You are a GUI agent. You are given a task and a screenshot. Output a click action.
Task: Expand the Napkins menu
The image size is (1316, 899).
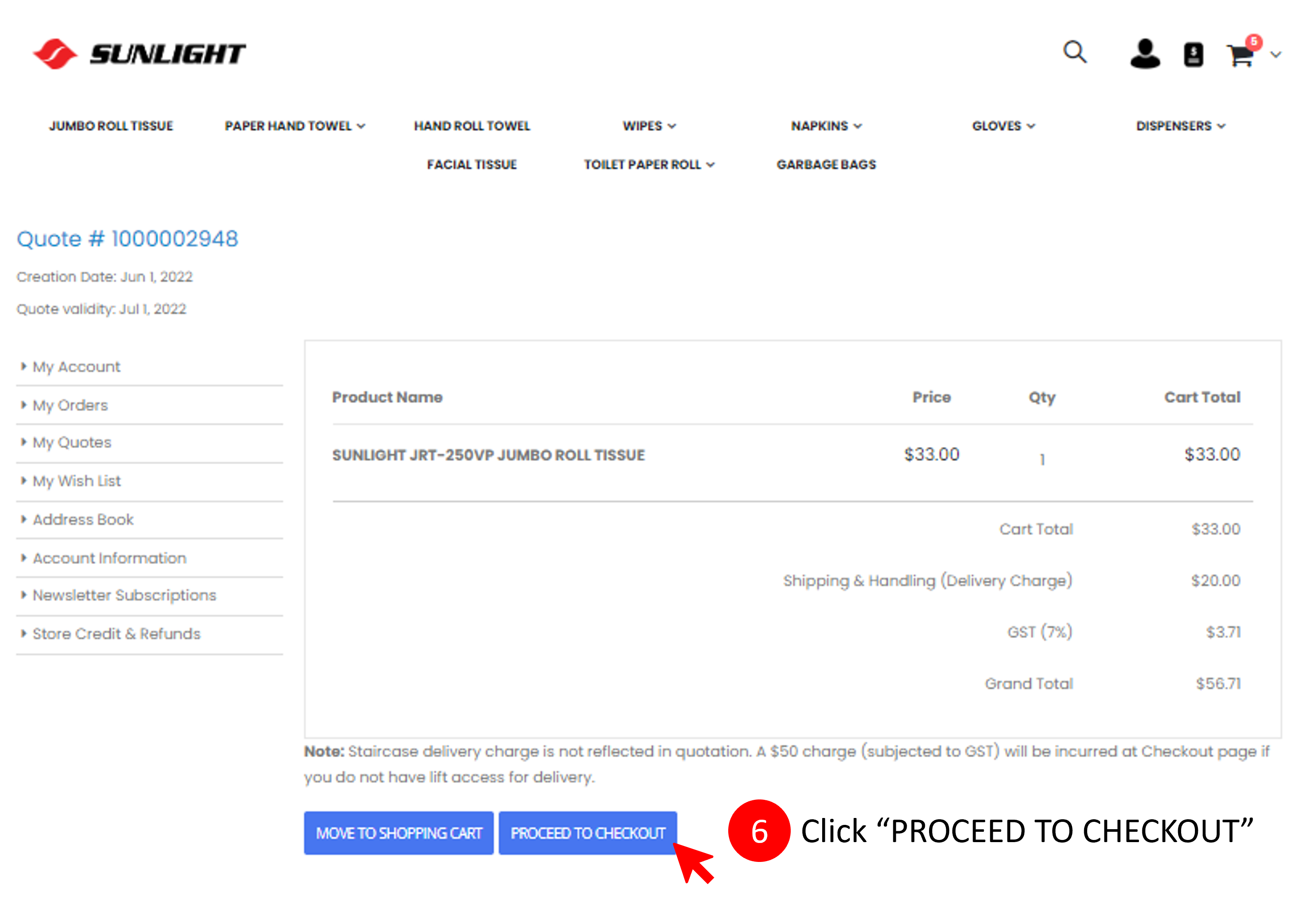pos(826,126)
